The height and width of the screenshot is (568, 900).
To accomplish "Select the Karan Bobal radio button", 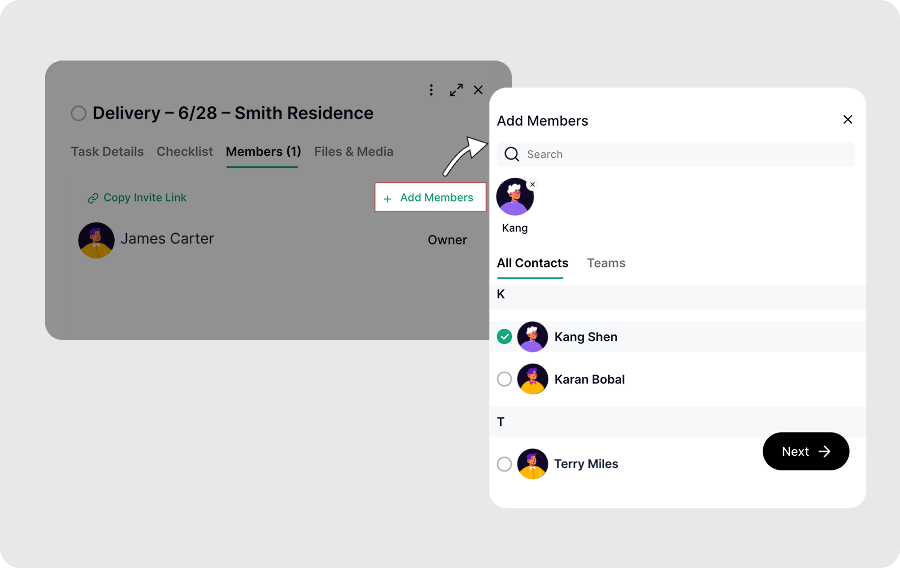I will 504,379.
